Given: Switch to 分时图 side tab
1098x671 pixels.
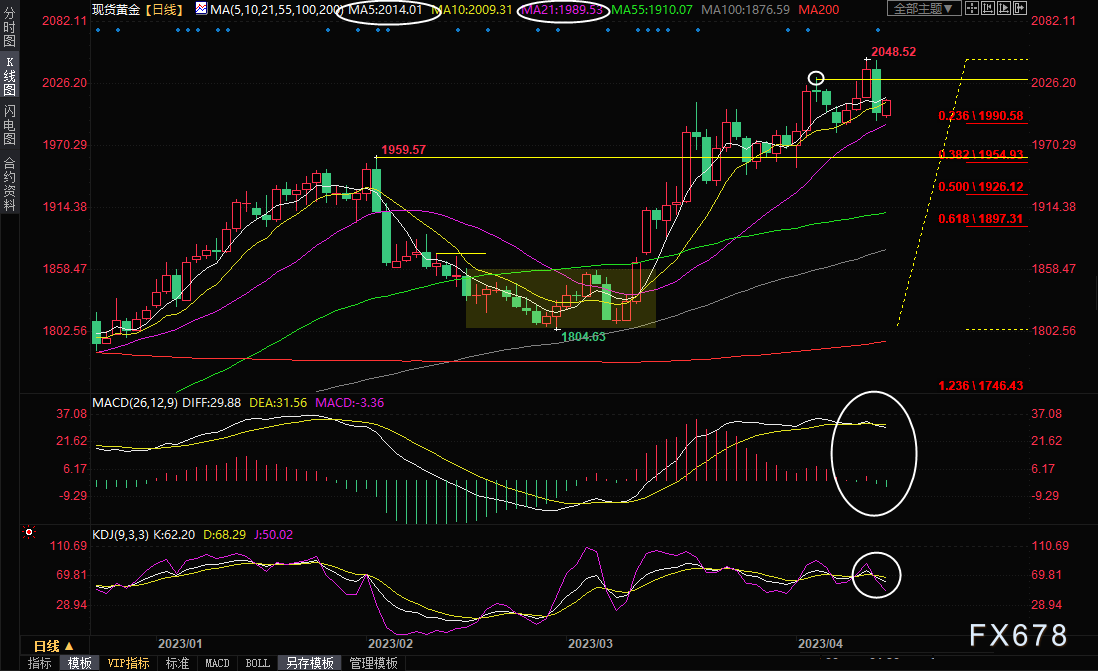Looking at the screenshot, I should click(9, 27).
